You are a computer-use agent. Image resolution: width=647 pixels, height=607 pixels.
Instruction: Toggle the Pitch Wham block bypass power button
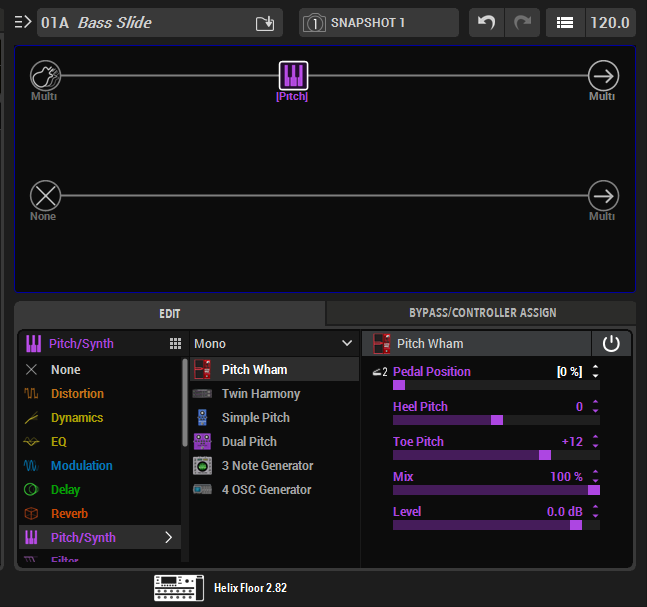pos(611,343)
